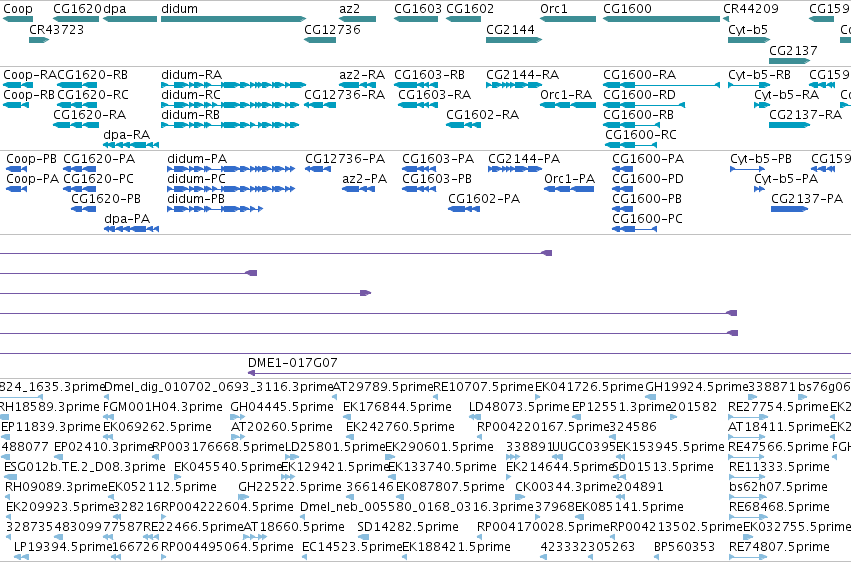The height and width of the screenshot is (562, 851).
Task: Click the CR44209 gene label
Action: tap(751, 9)
